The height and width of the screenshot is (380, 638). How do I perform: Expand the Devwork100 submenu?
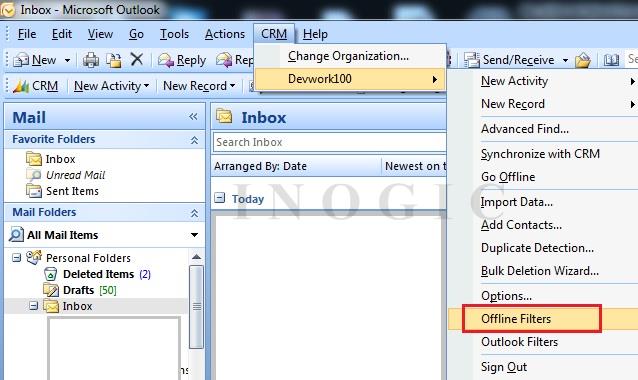(x=350, y=79)
